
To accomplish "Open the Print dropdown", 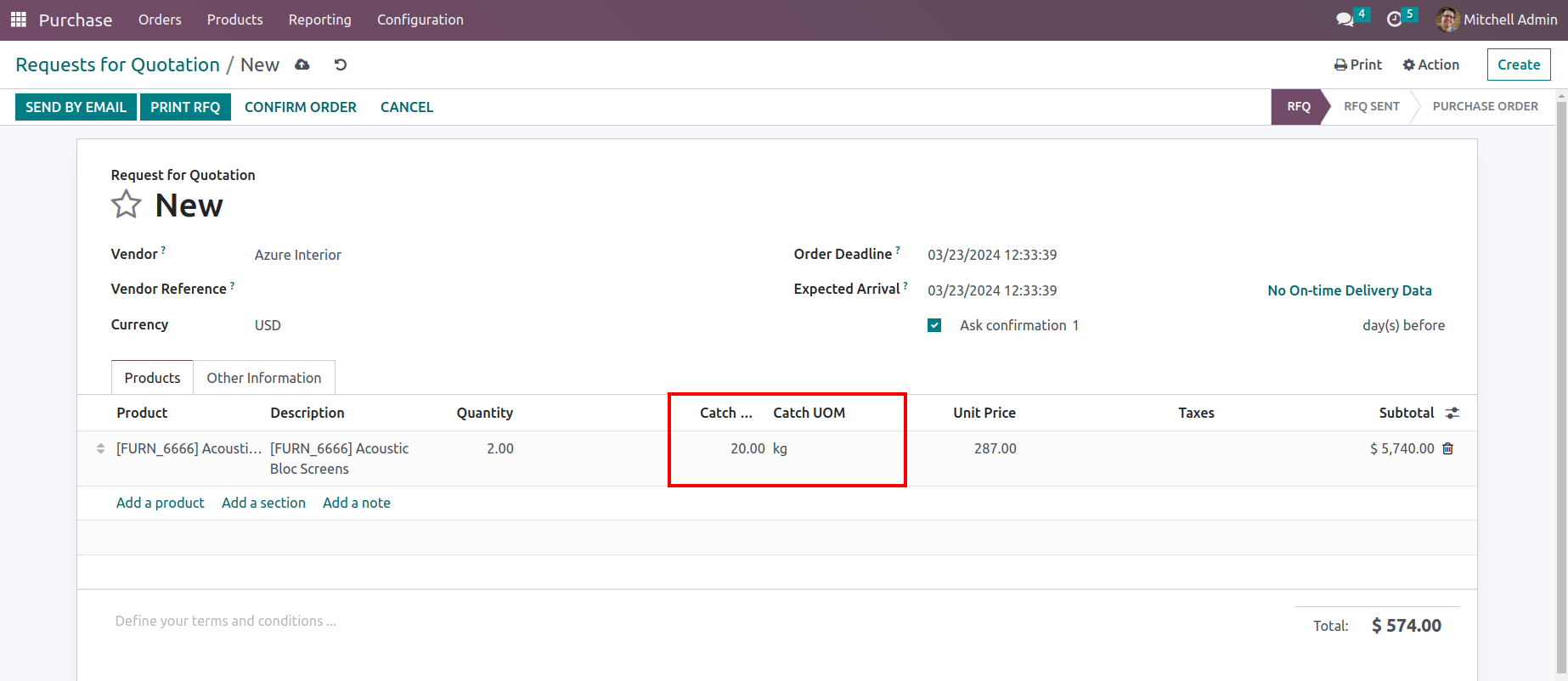I will click(1358, 65).
